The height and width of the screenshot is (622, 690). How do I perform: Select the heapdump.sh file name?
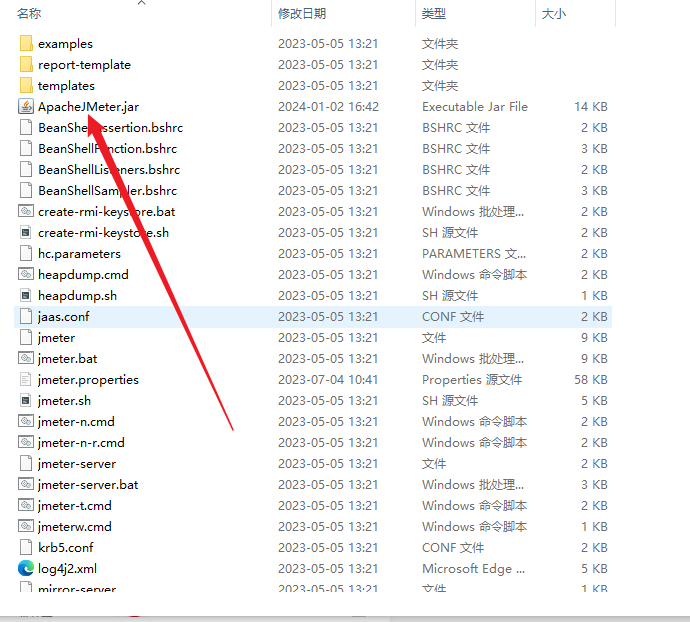tap(77, 296)
